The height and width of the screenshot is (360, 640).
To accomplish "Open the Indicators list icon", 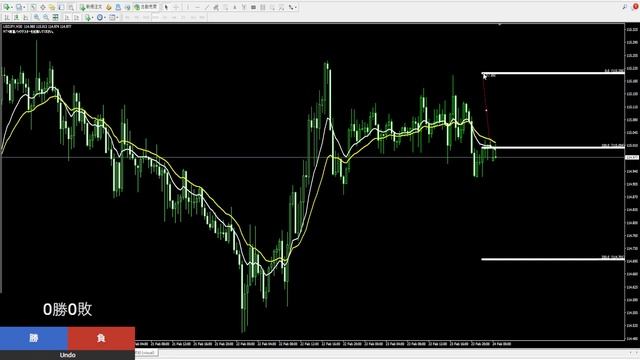I will coord(88,17).
